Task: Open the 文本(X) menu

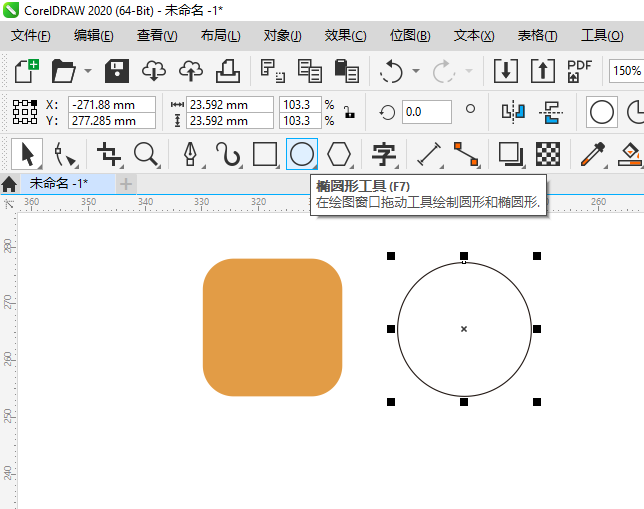Action: (x=474, y=36)
